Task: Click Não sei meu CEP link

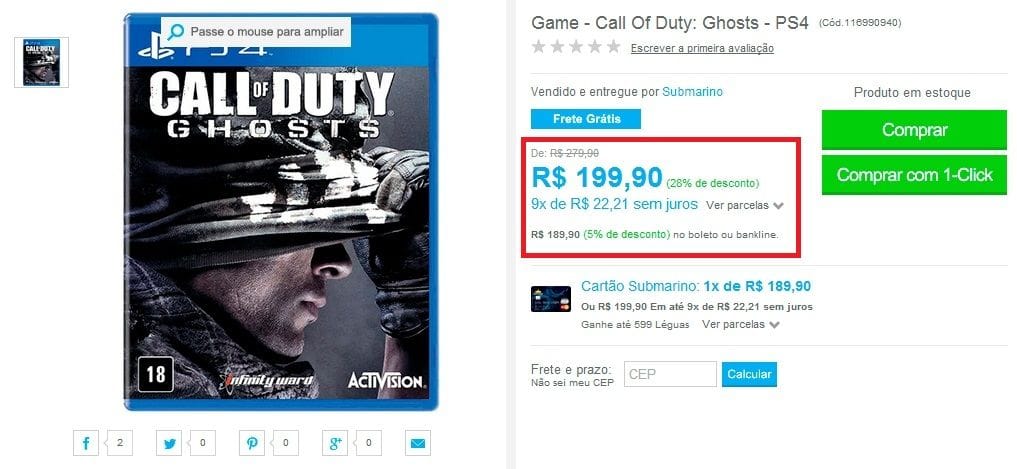Action: (x=572, y=383)
